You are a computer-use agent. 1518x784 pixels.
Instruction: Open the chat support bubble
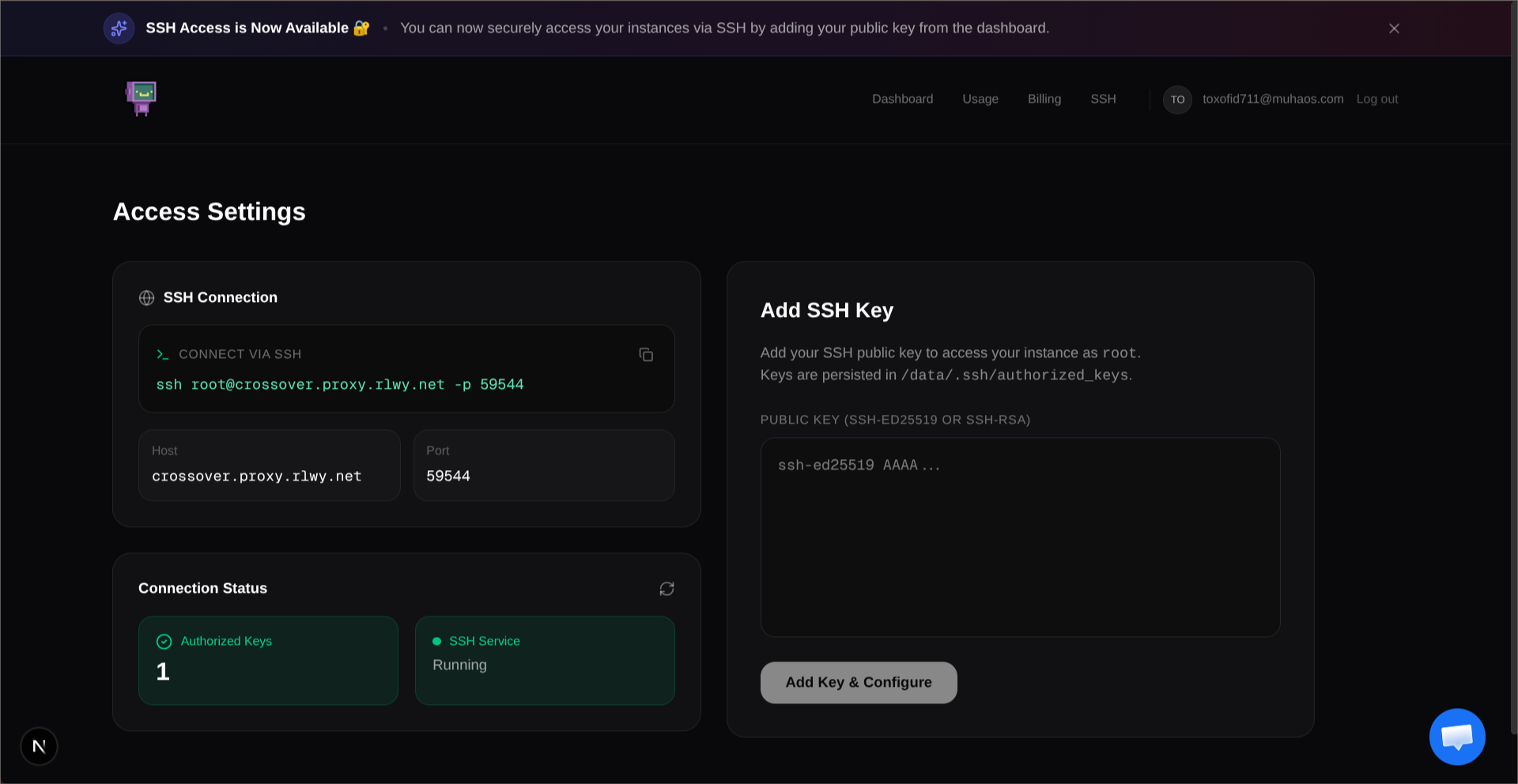point(1457,737)
